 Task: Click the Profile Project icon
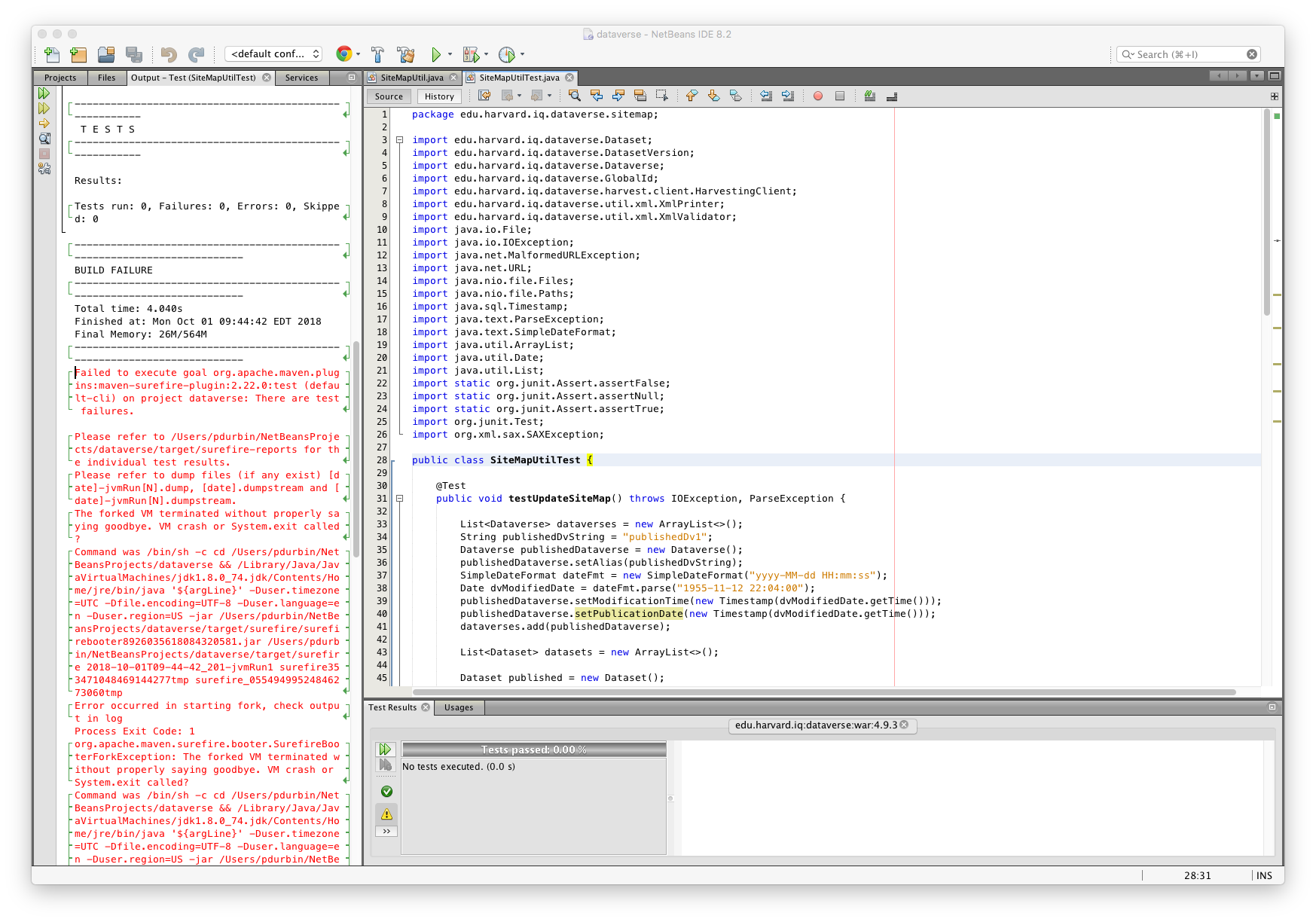507,54
